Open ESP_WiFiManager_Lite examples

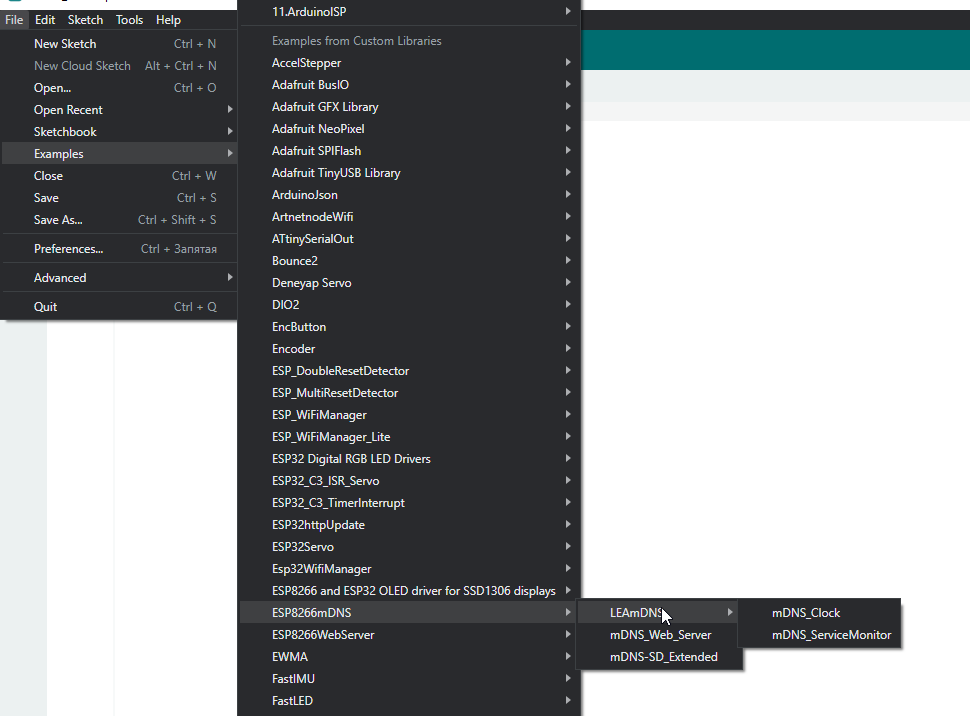[409, 437]
